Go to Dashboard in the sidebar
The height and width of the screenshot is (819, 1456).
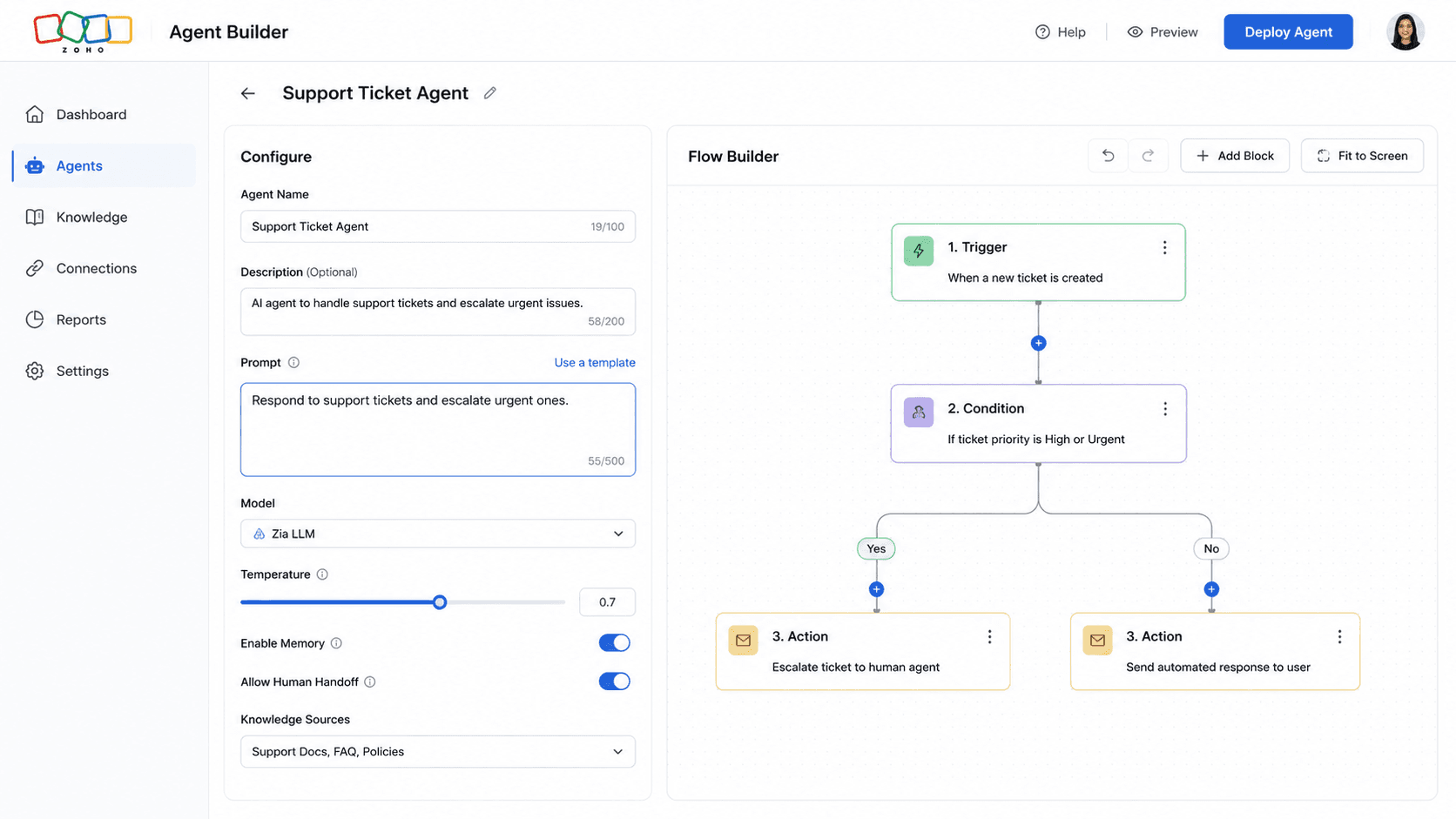104,114
